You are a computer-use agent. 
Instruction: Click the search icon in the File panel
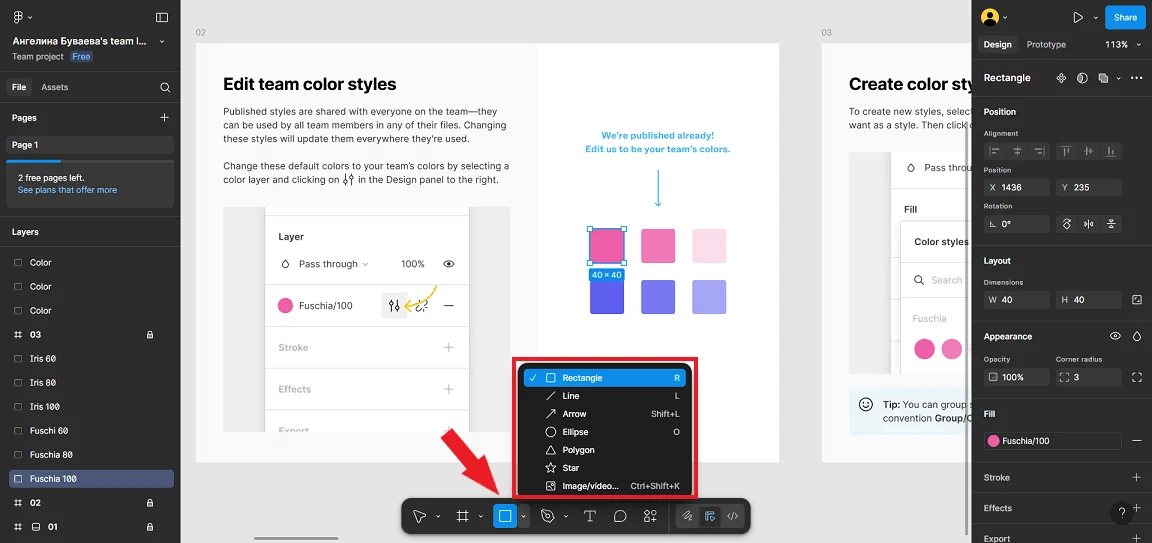(165, 87)
